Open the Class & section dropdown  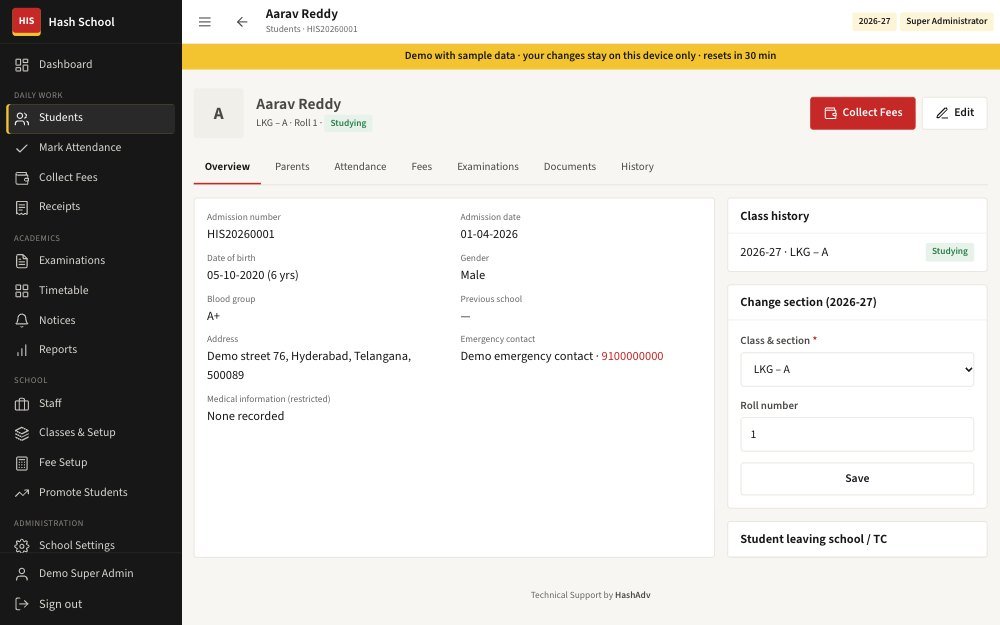coord(857,369)
